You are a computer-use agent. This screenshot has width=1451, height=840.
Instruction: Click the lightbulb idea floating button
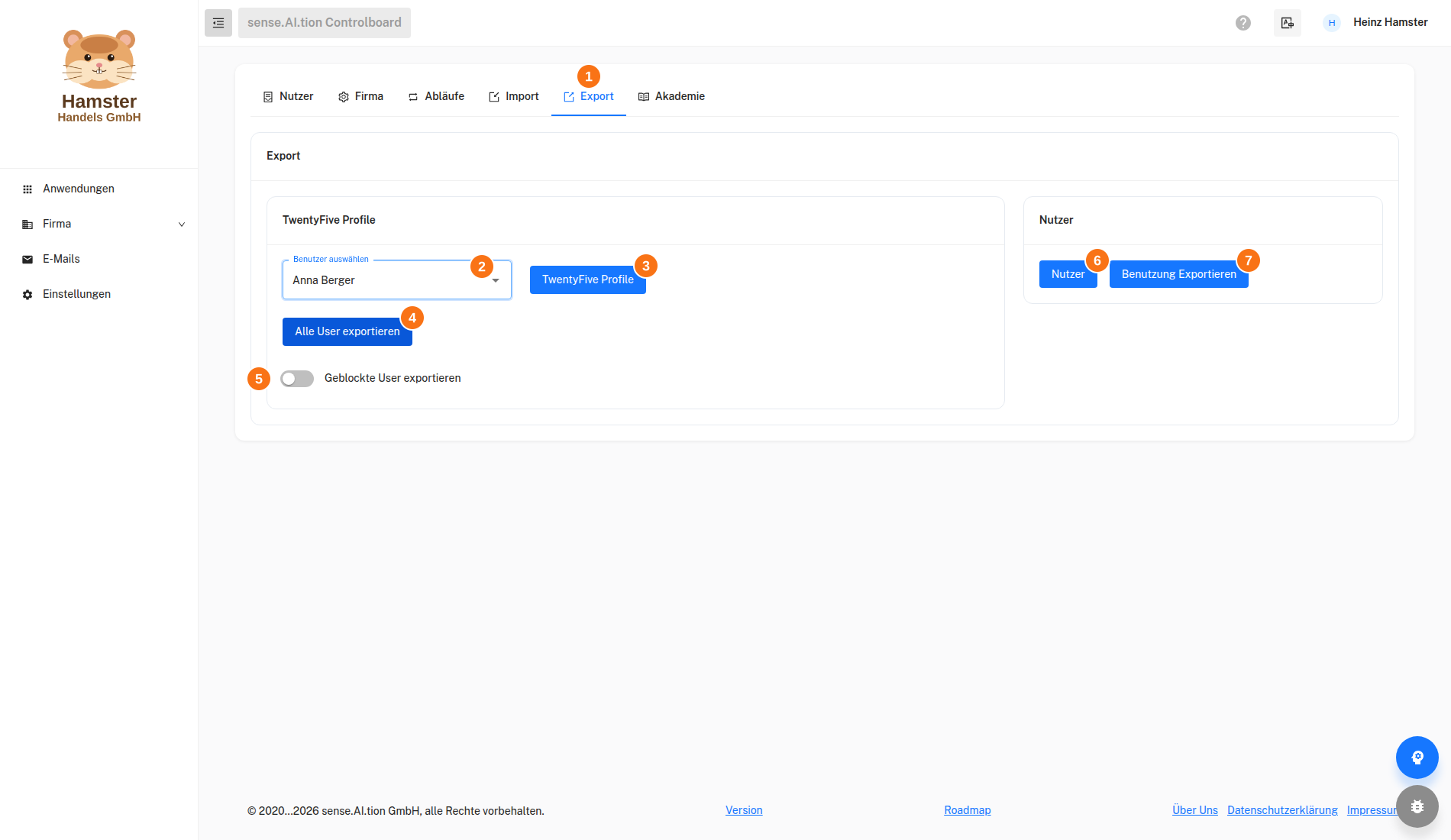(1417, 758)
